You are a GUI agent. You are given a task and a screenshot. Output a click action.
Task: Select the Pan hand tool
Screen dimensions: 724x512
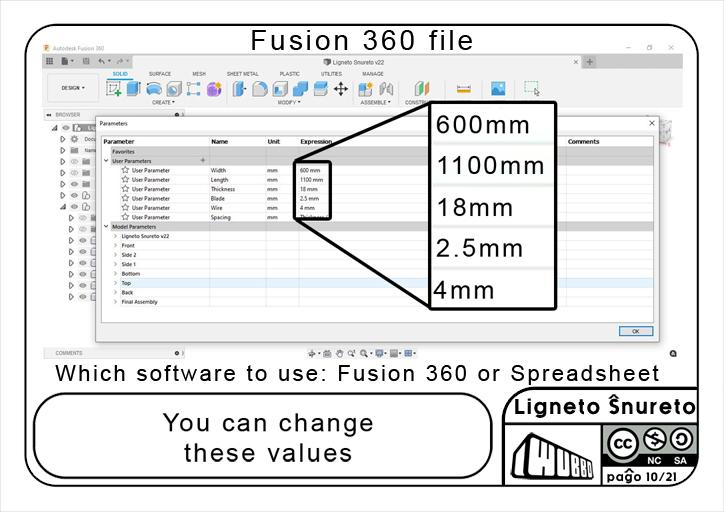pyautogui.click(x=339, y=354)
